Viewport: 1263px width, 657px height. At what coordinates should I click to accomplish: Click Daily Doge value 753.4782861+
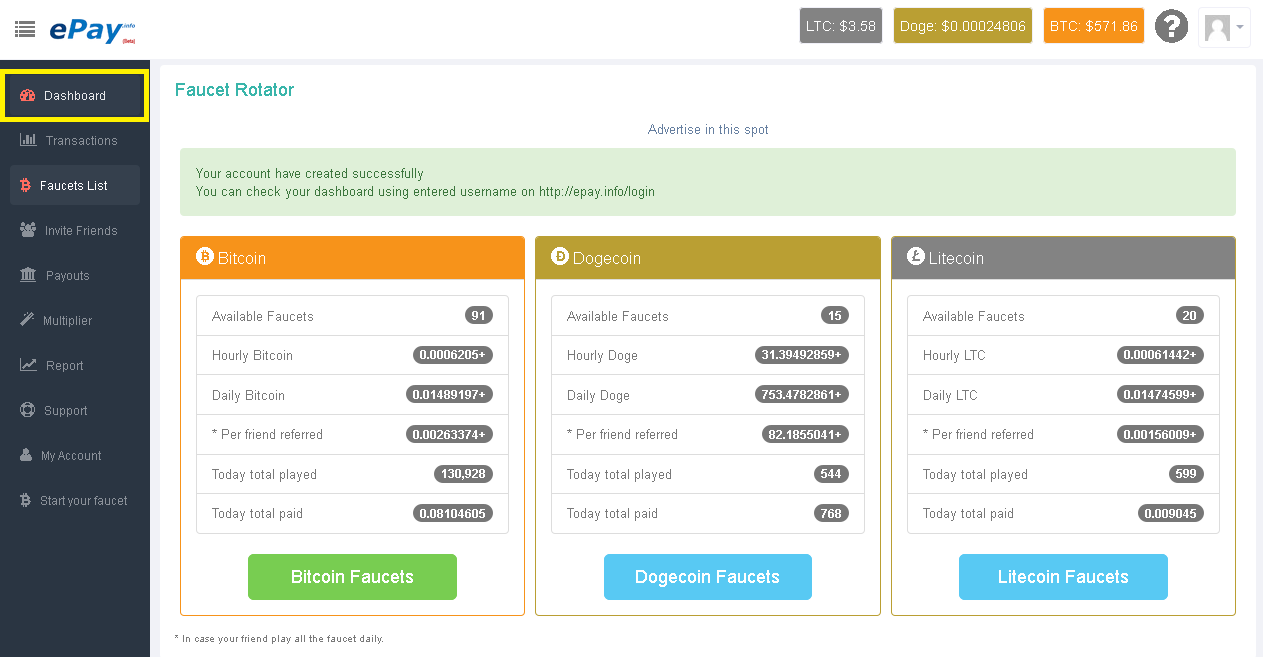tap(802, 395)
